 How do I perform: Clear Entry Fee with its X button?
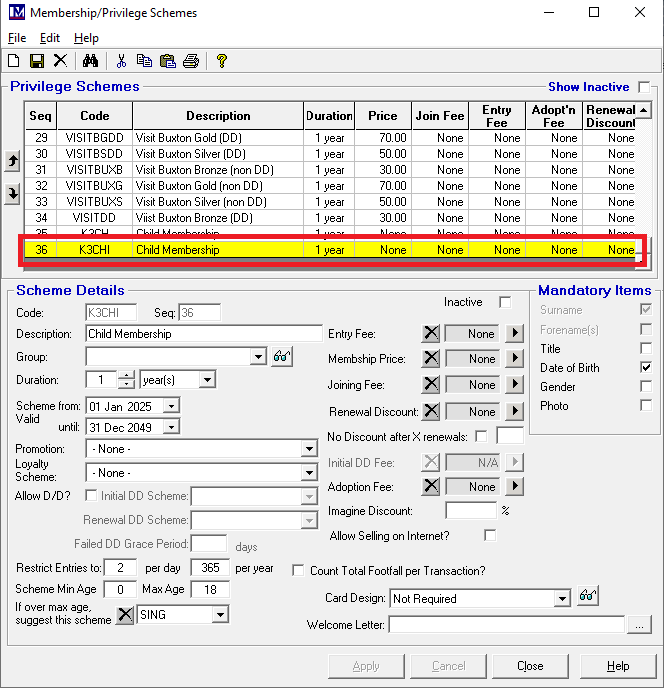click(x=431, y=333)
